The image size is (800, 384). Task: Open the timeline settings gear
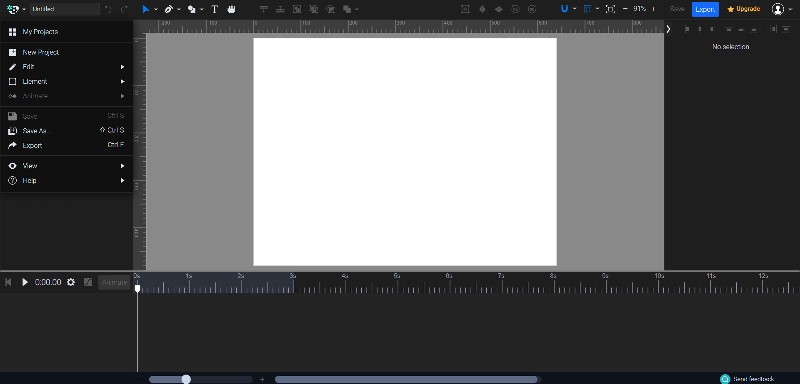[x=71, y=282]
